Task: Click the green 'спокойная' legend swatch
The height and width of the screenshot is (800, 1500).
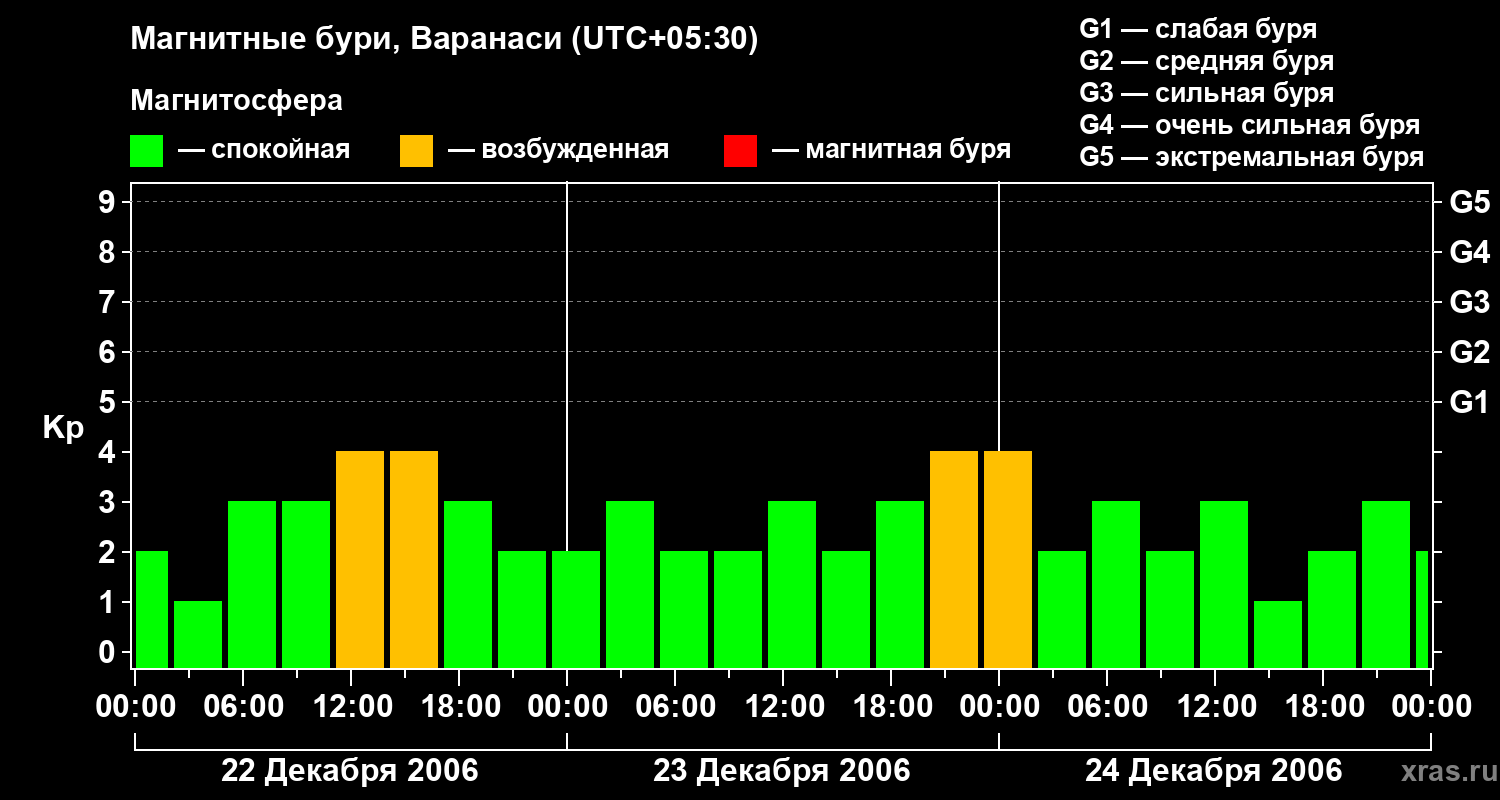Action: click(147, 151)
